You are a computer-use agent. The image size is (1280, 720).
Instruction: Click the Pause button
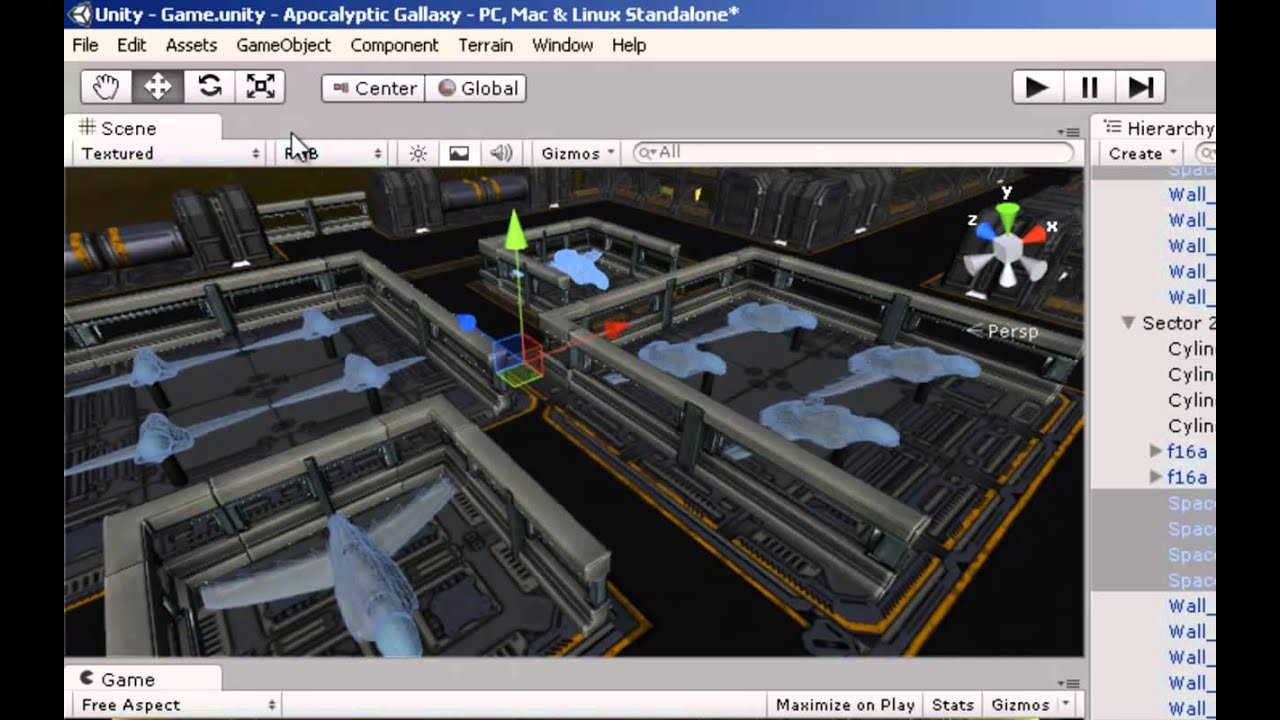(x=1089, y=88)
